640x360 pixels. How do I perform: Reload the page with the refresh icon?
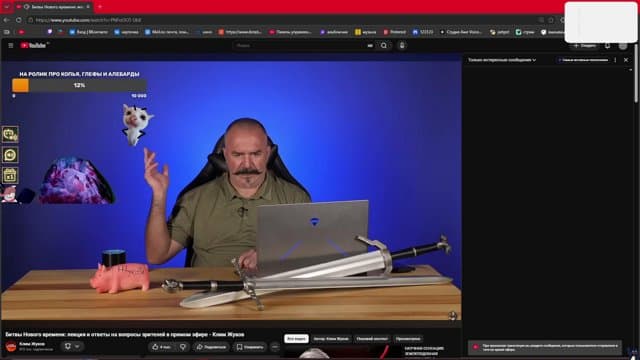(x=19, y=20)
